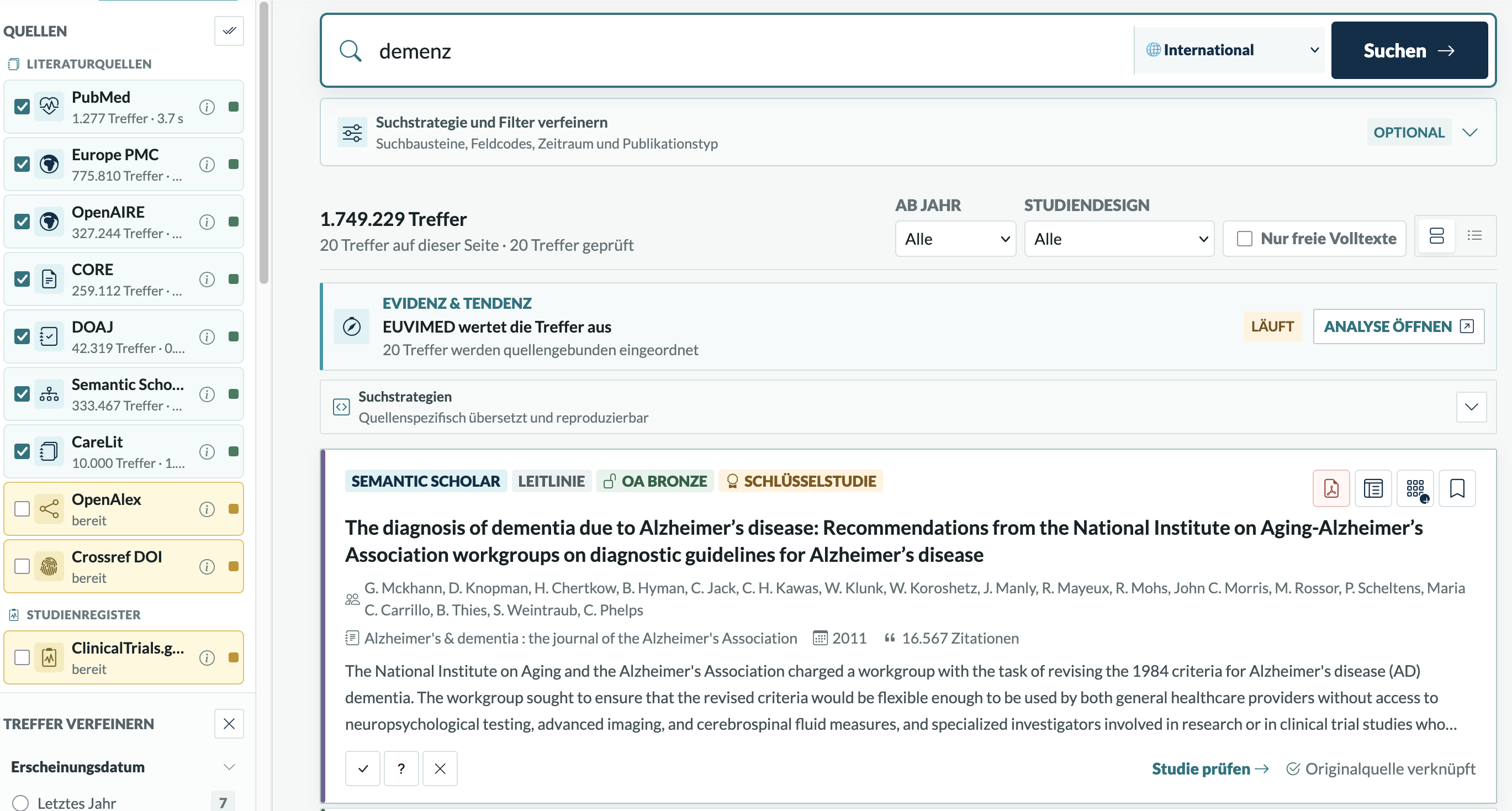Image resolution: width=1512 pixels, height=811 pixels.
Task: Mark the result as included with checkmark
Action: click(363, 768)
